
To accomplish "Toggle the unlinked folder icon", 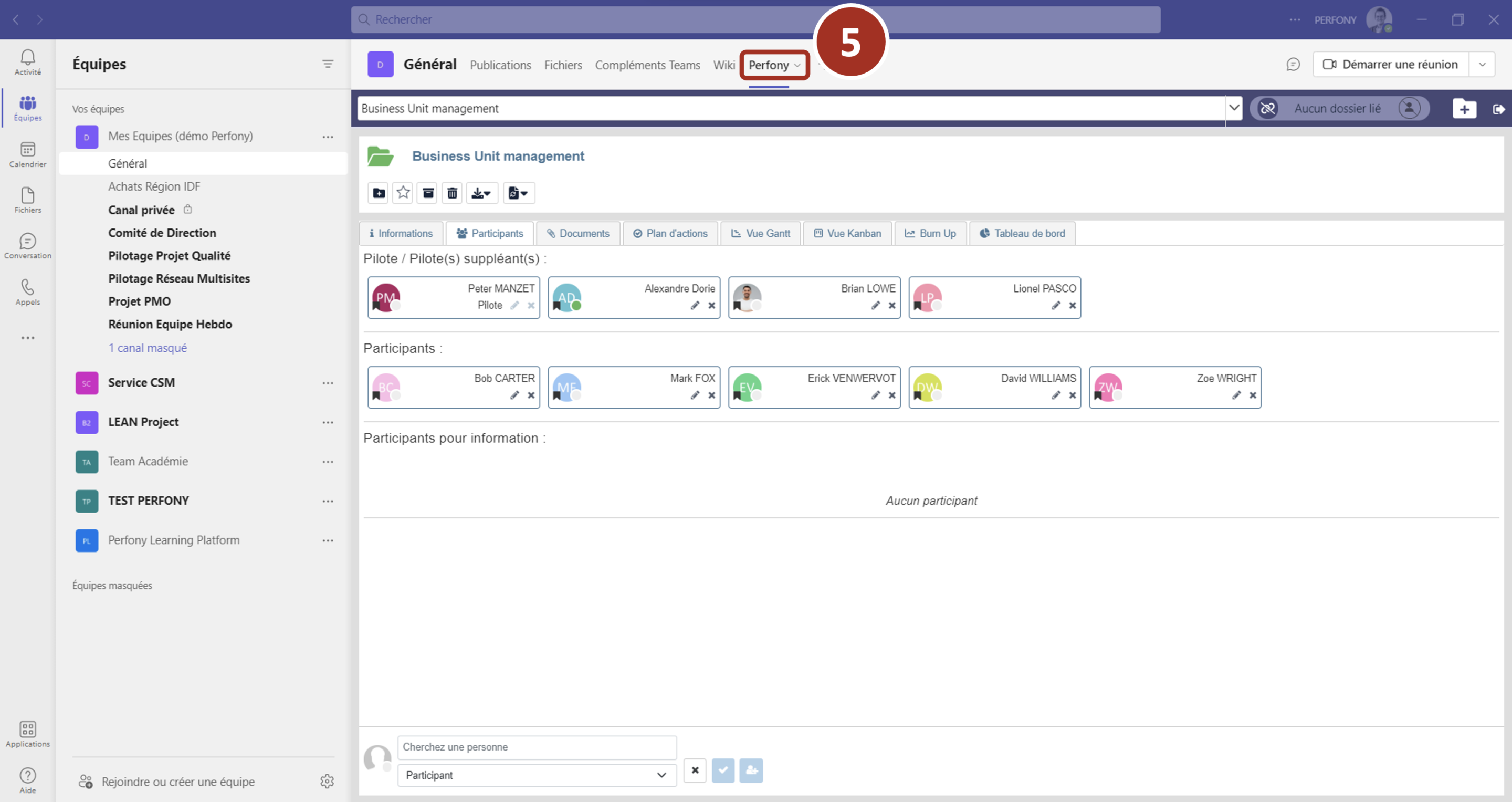I will click(x=1268, y=109).
